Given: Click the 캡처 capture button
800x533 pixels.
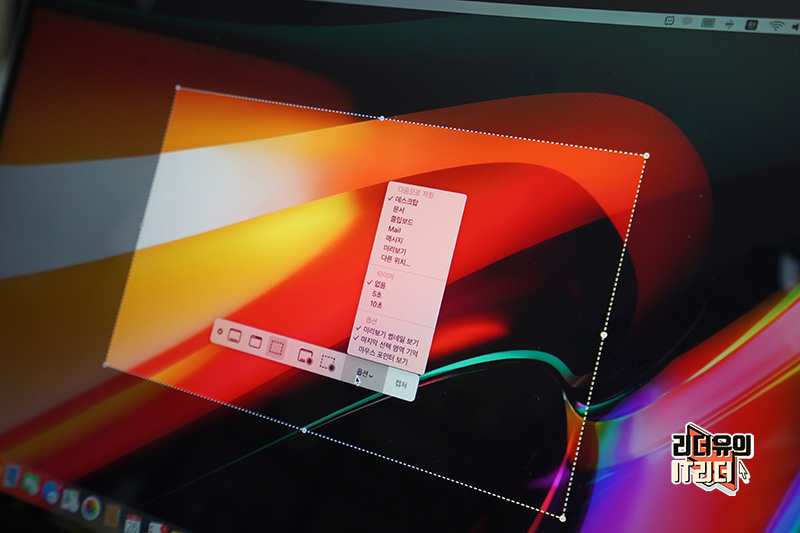Looking at the screenshot, I should 401,384.
